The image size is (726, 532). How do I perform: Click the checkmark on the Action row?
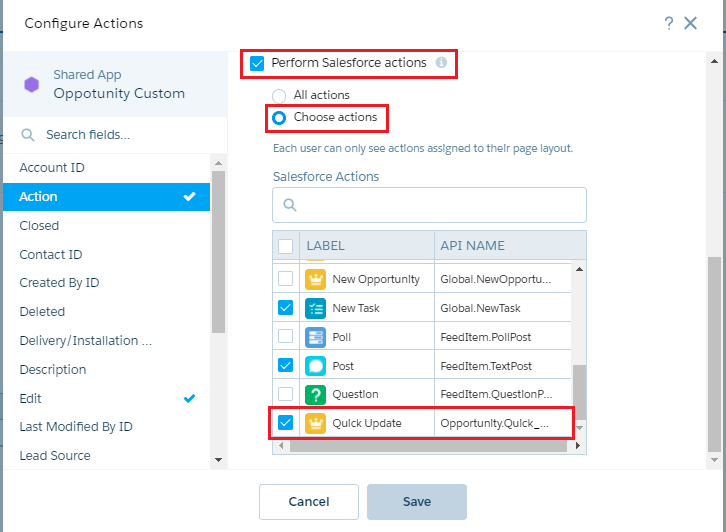pos(189,197)
